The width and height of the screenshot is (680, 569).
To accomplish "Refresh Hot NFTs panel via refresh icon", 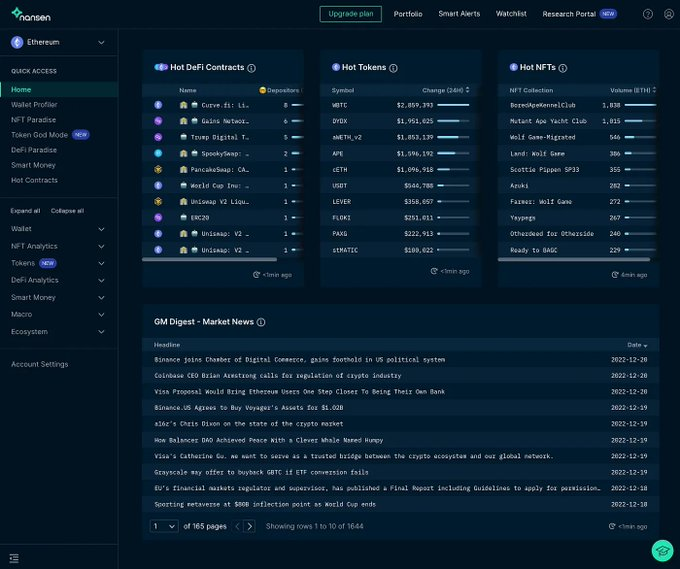I will coord(615,275).
